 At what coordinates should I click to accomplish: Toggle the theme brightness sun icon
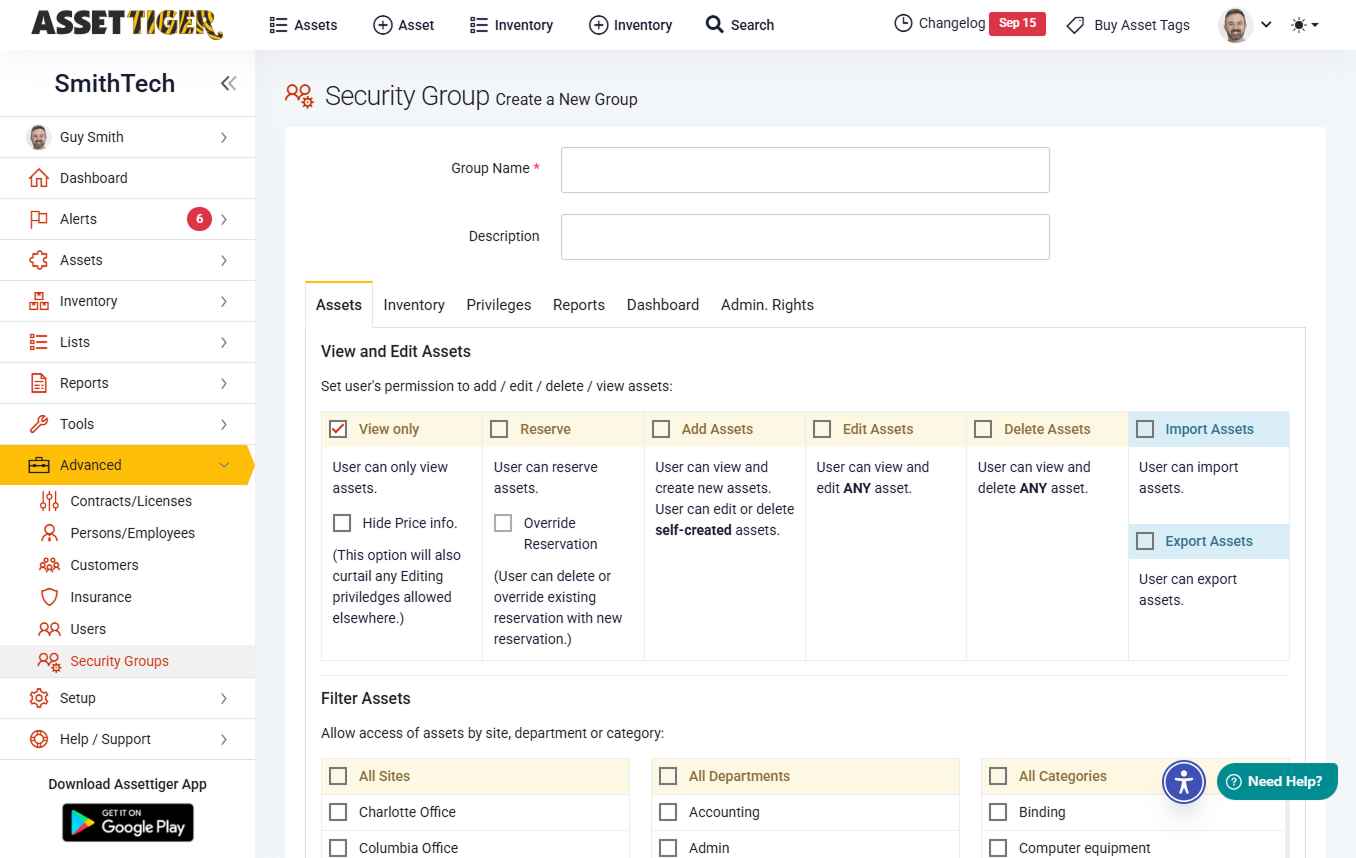point(1299,25)
